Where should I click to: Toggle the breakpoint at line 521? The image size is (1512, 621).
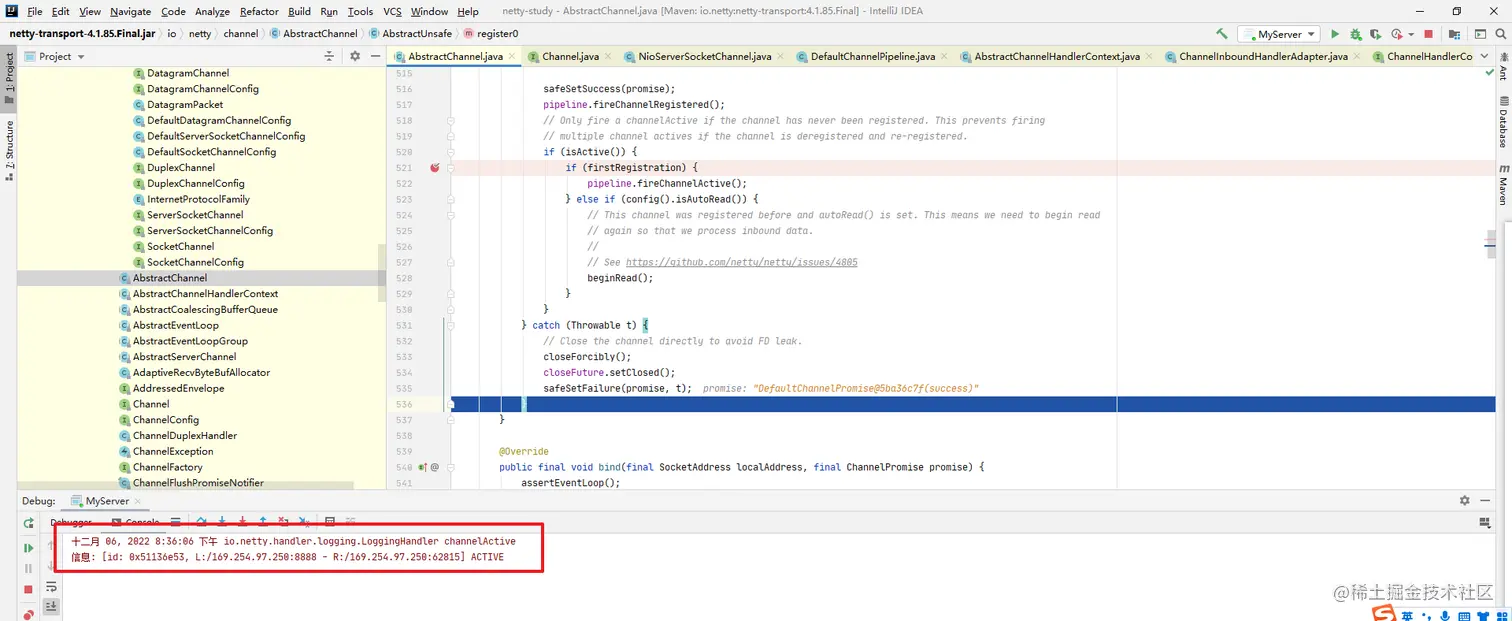[435, 168]
